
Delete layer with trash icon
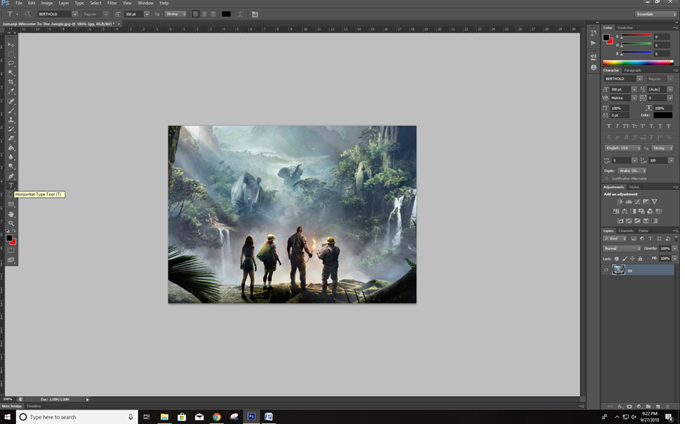click(x=668, y=407)
